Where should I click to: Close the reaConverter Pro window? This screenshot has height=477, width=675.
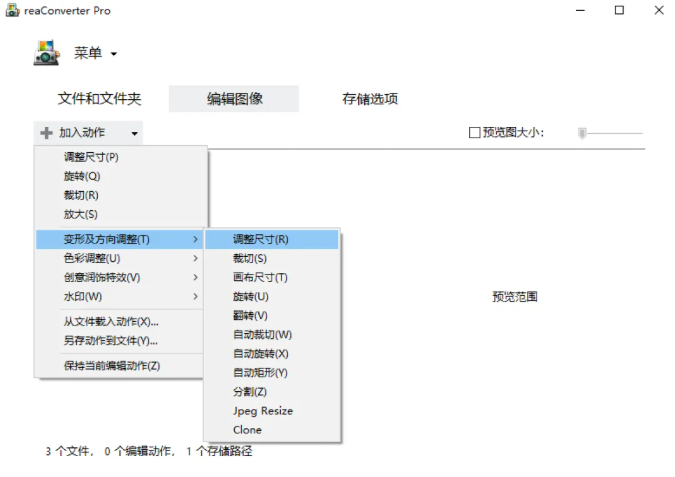[x=659, y=10]
